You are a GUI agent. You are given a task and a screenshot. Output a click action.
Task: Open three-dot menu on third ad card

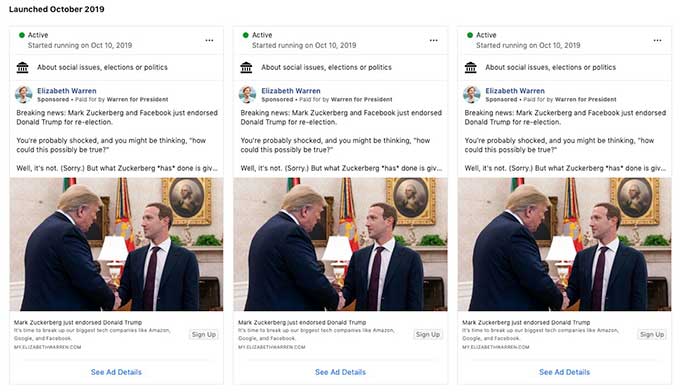[x=657, y=40]
